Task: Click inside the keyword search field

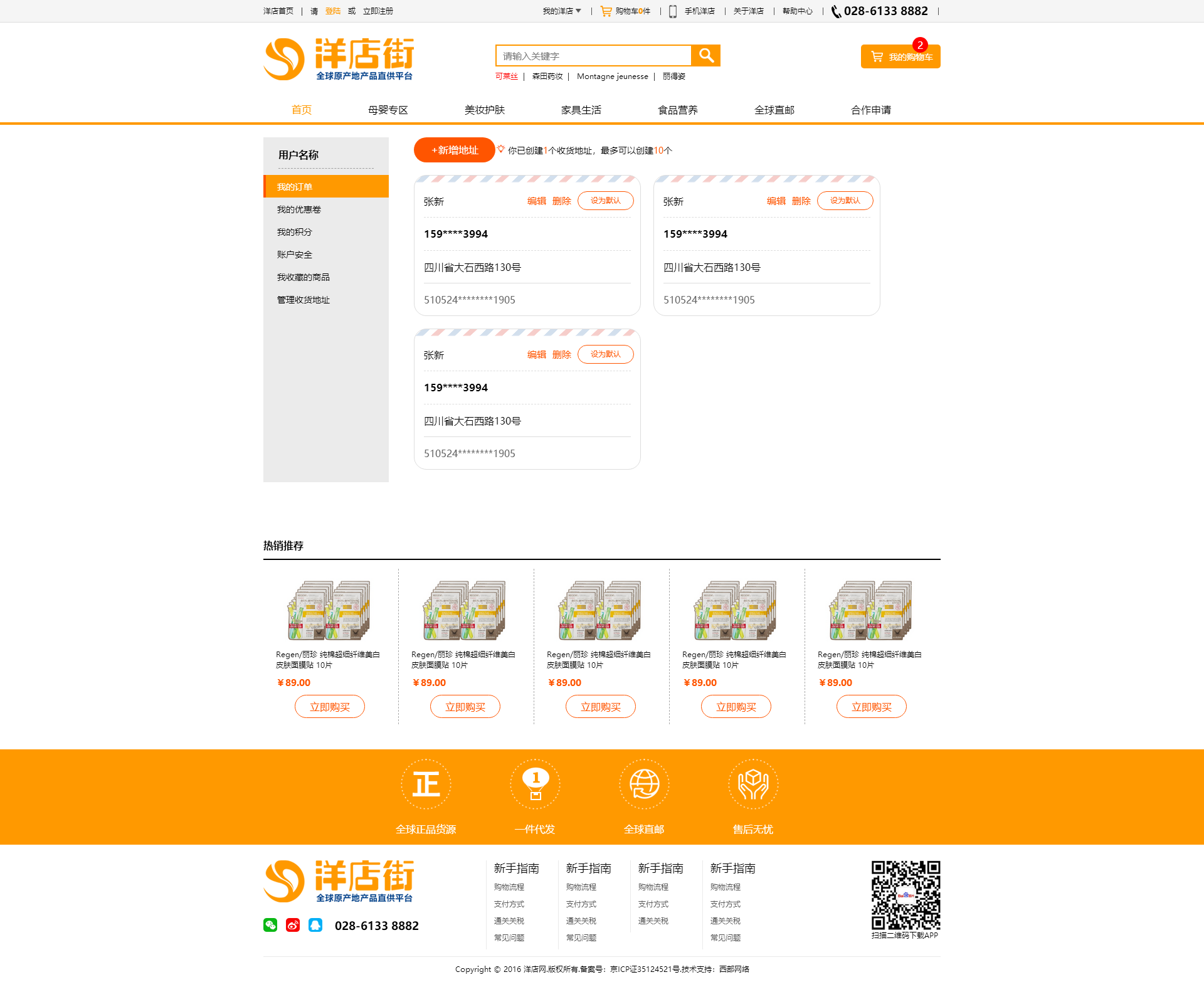Action: click(x=593, y=56)
